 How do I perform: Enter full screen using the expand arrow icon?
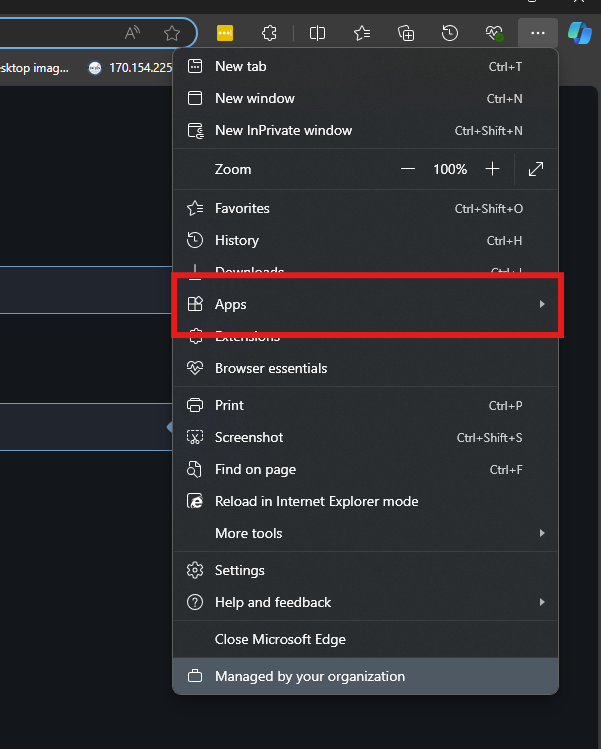[536, 169]
